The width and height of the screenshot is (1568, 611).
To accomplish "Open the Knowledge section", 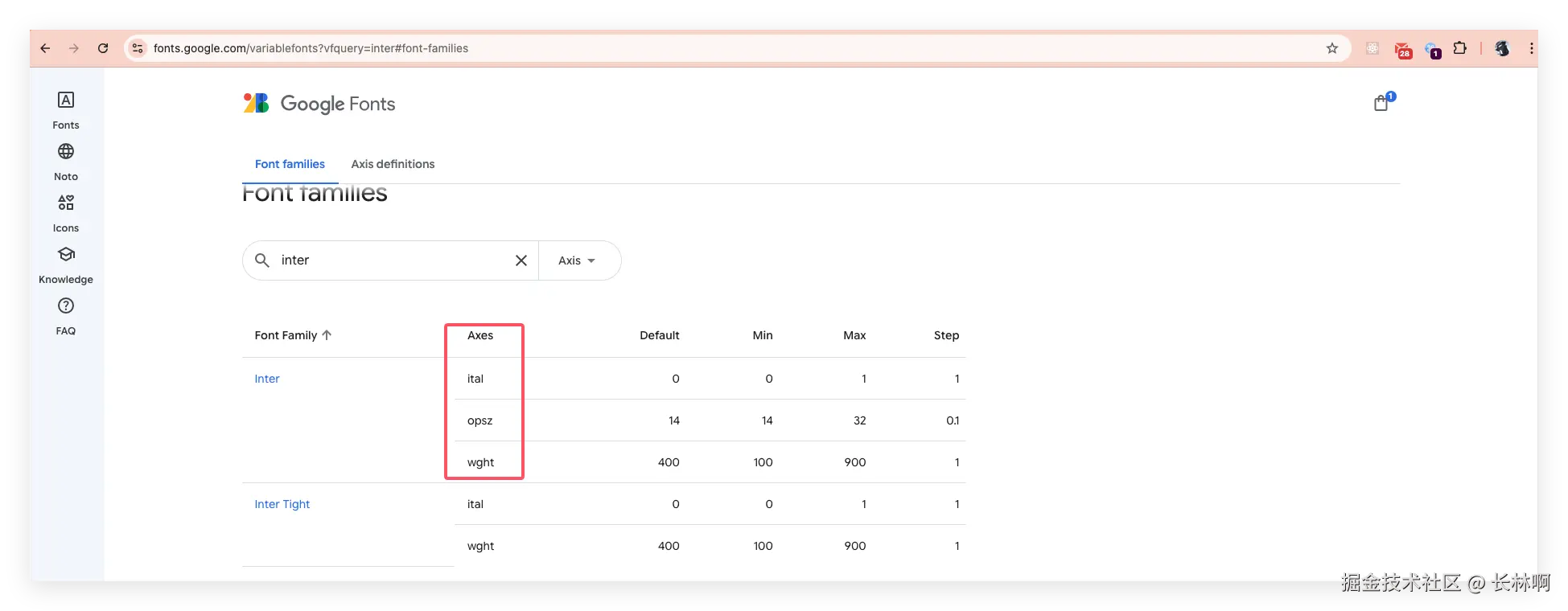I will tap(66, 264).
